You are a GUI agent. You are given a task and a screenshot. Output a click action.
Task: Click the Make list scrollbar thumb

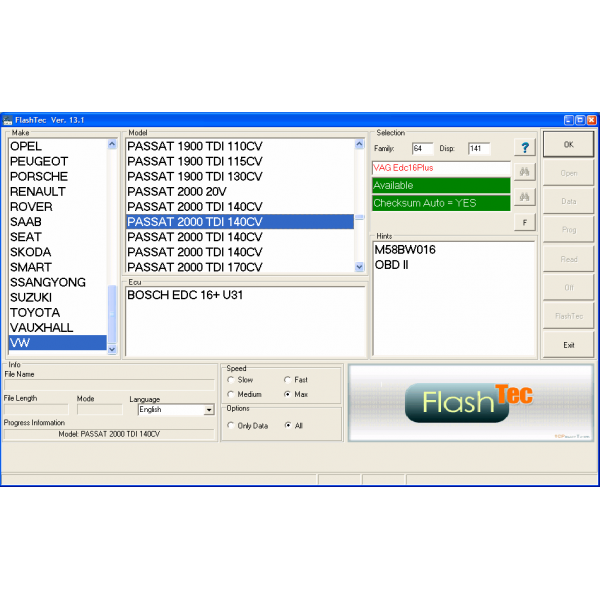112,315
